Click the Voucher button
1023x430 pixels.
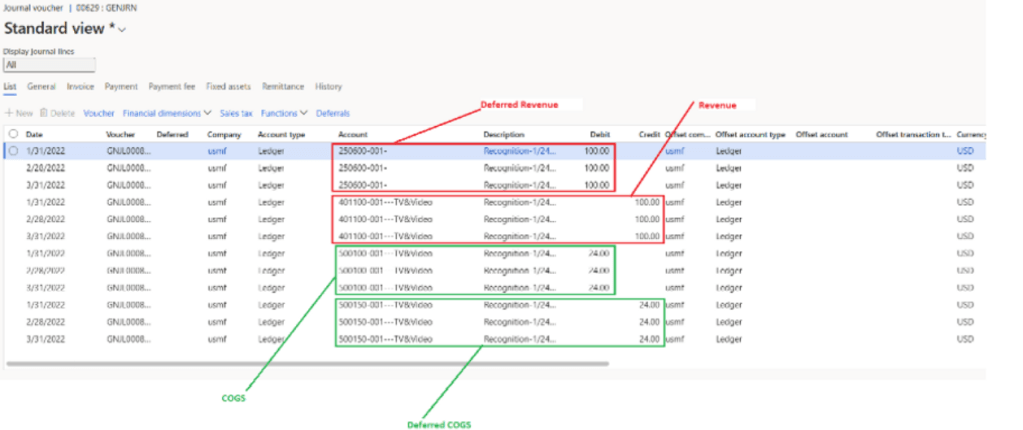tap(98, 113)
